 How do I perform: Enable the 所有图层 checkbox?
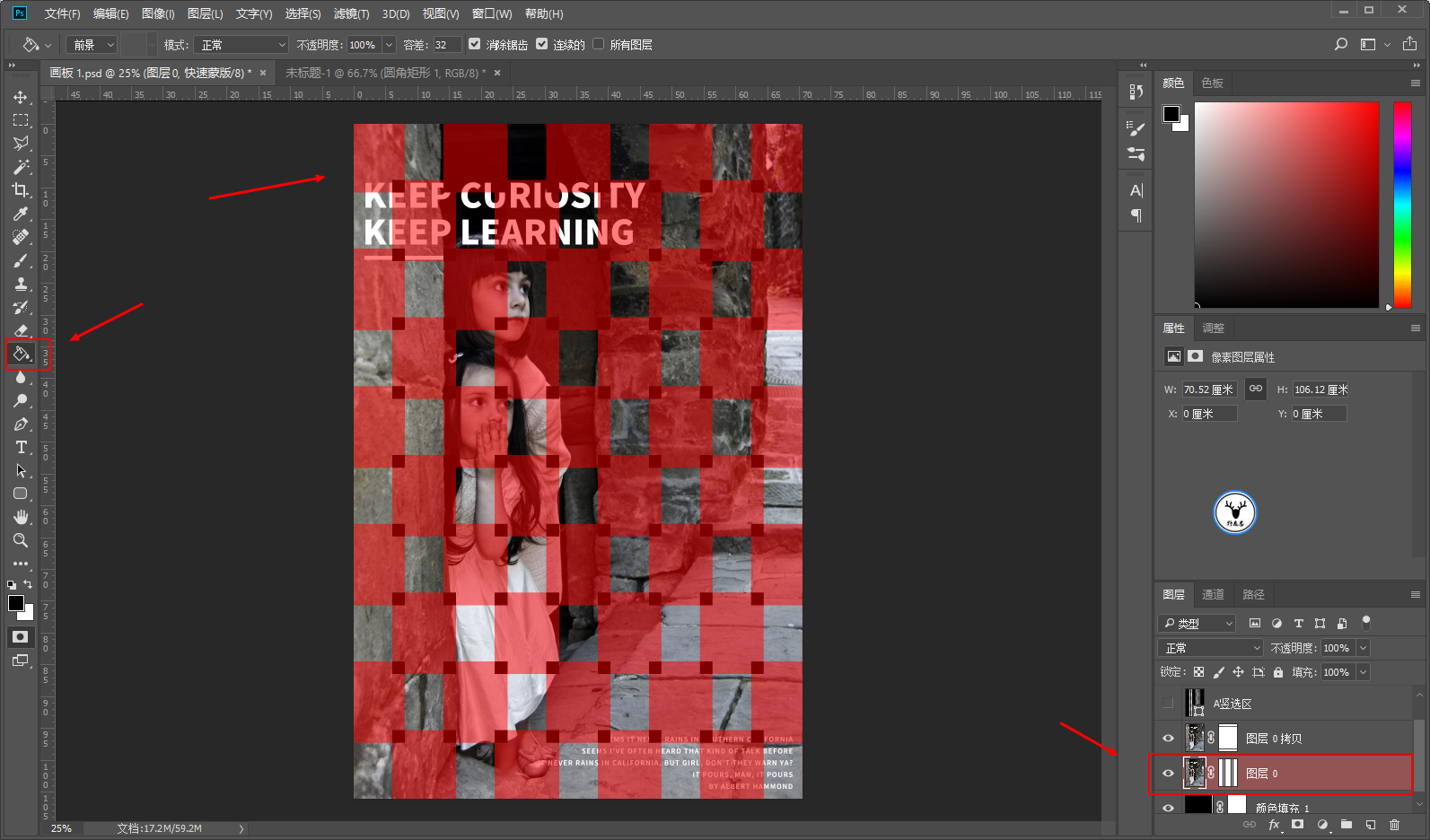599,44
